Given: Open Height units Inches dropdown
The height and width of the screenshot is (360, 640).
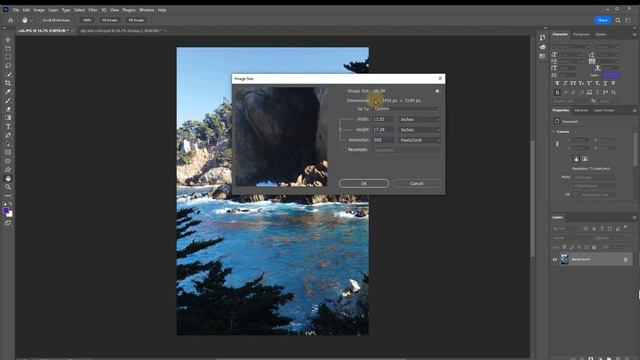Looking at the screenshot, I should coord(420,130).
